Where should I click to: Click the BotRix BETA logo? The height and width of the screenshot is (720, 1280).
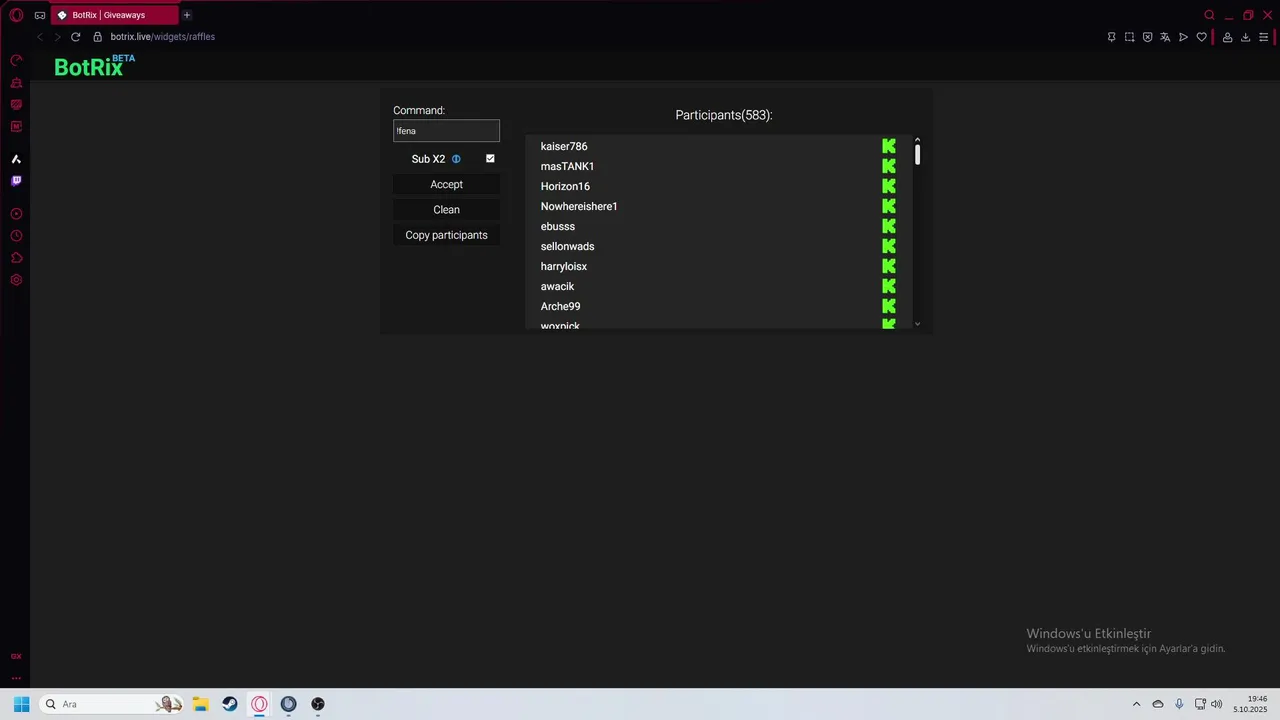point(94,66)
